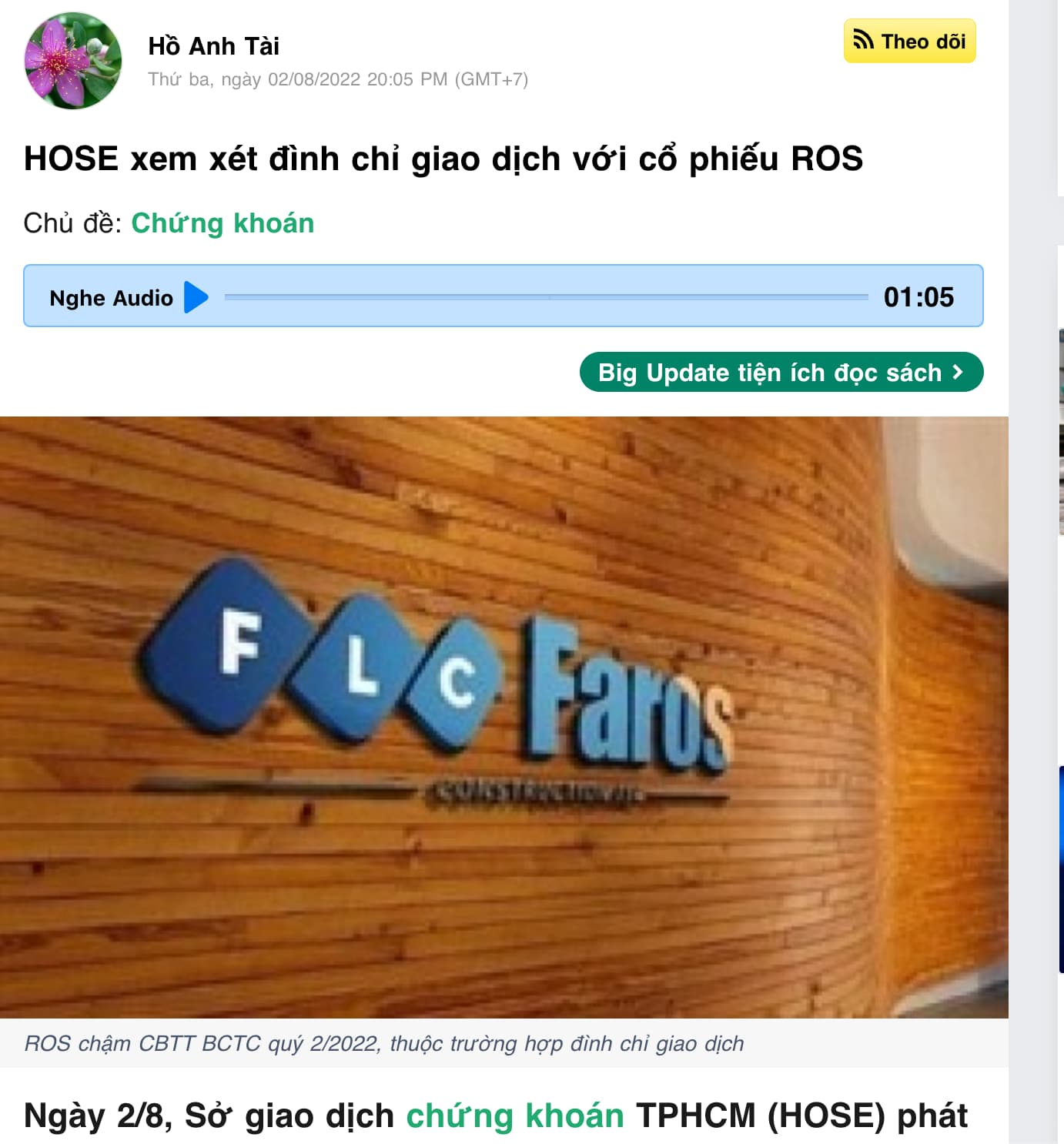Viewport: 1064px width, 1144px height.
Task: Click the Nghe Audio label
Action: pyautogui.click(x=111, y=298)
